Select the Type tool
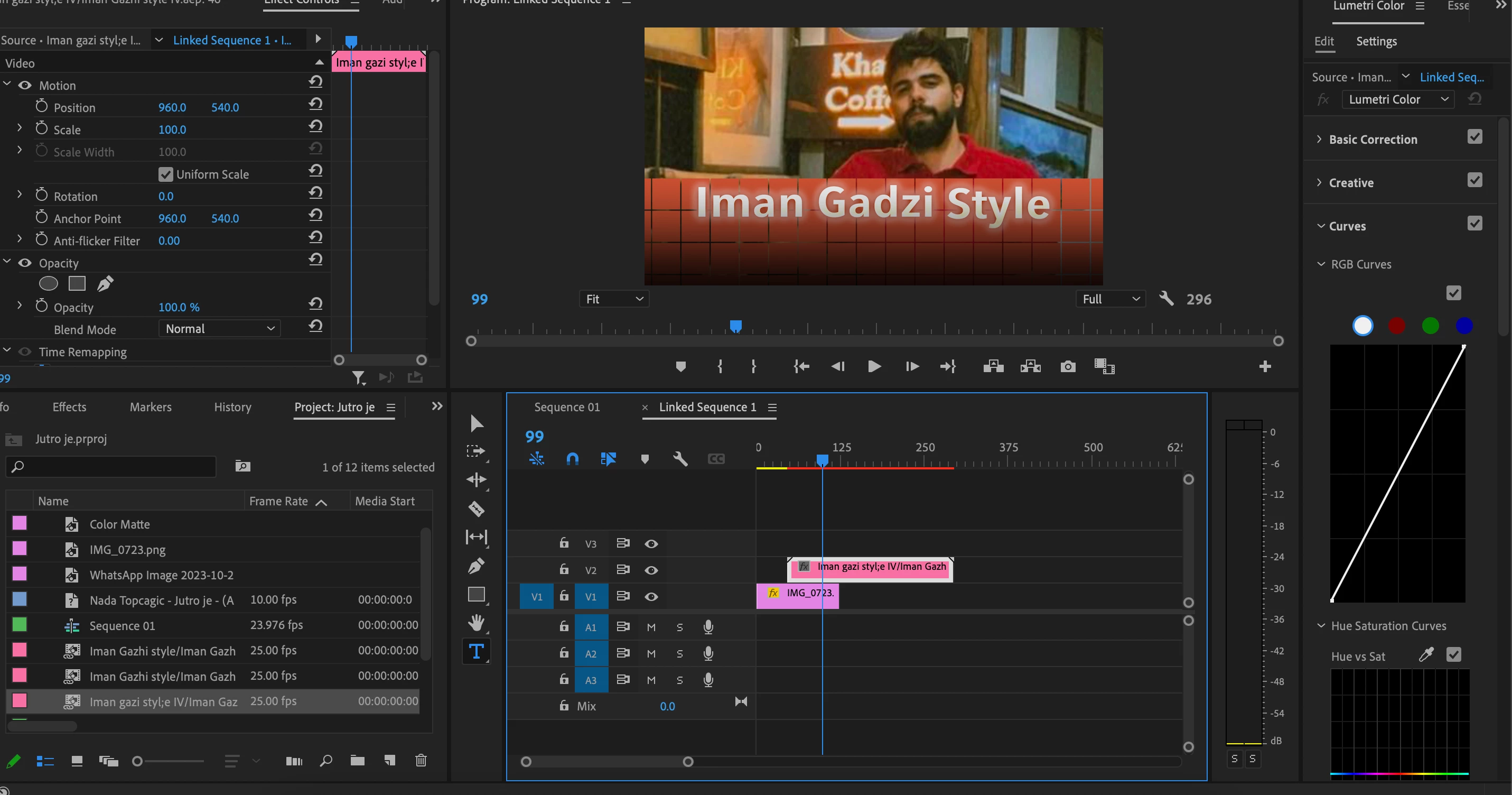 point(476,651)
